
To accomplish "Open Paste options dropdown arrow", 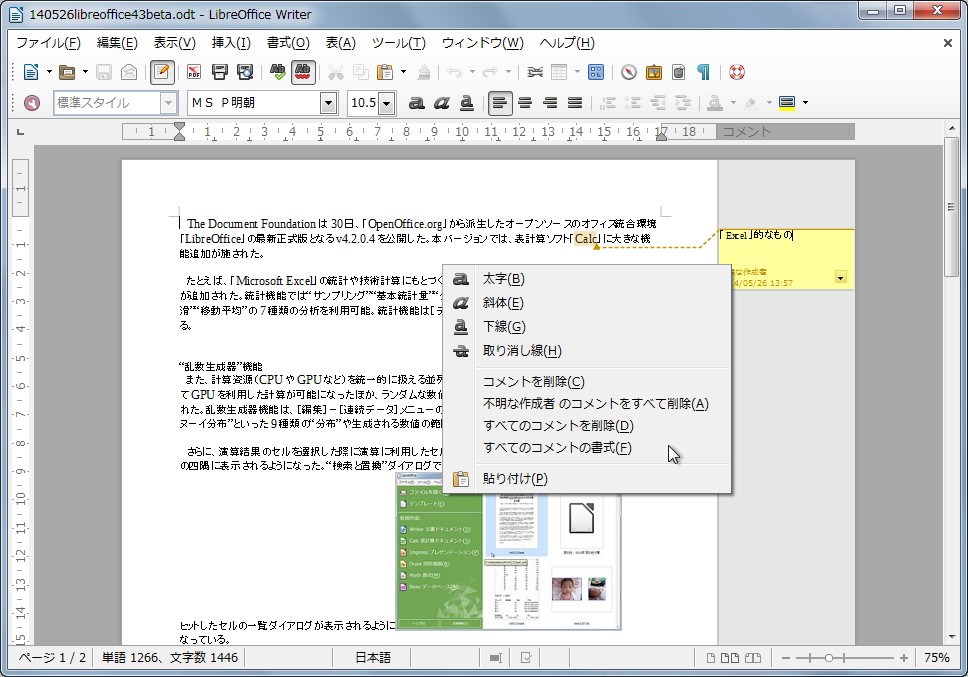I will (404, 72).
